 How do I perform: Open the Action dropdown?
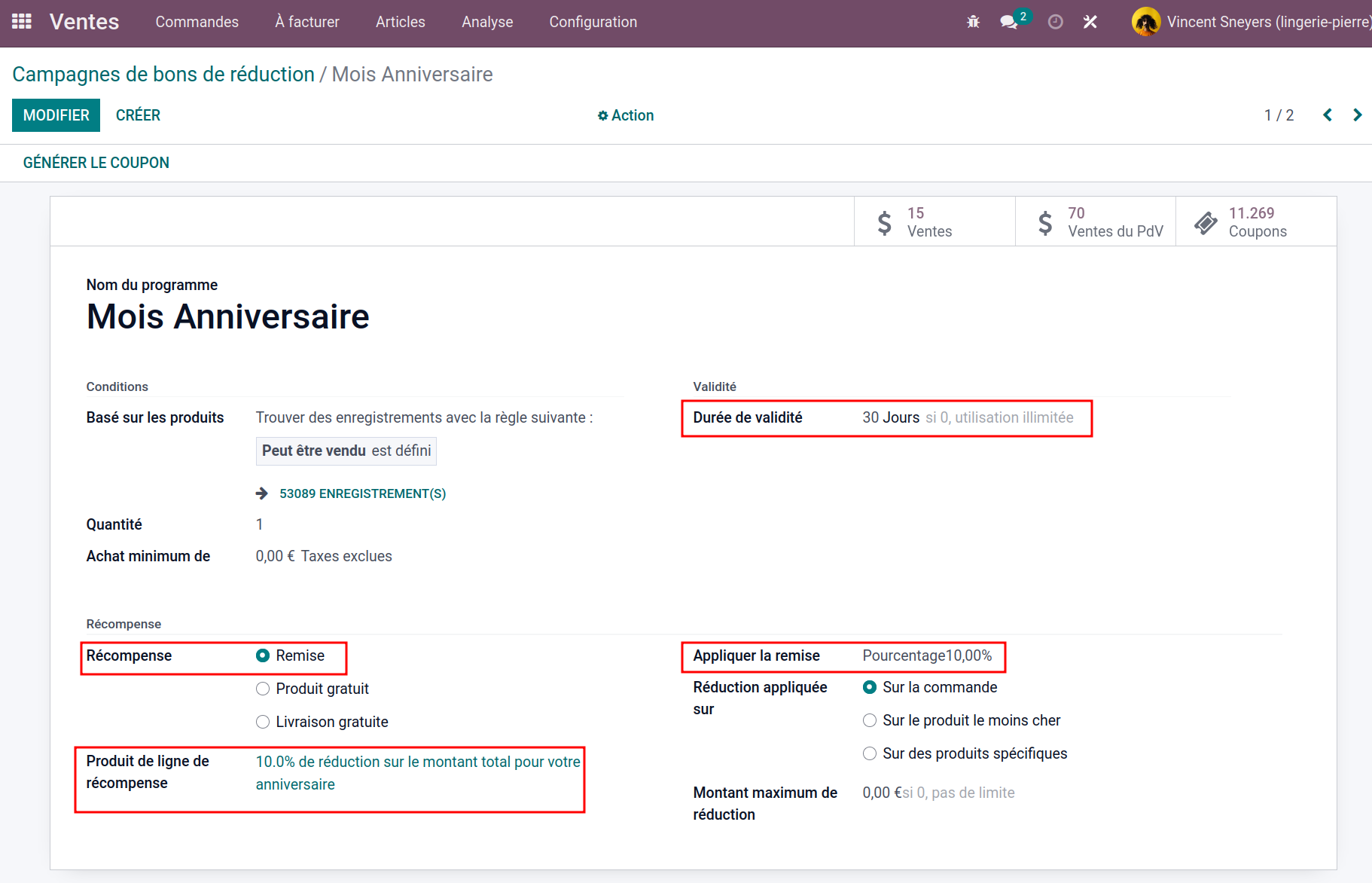point(626,115)
